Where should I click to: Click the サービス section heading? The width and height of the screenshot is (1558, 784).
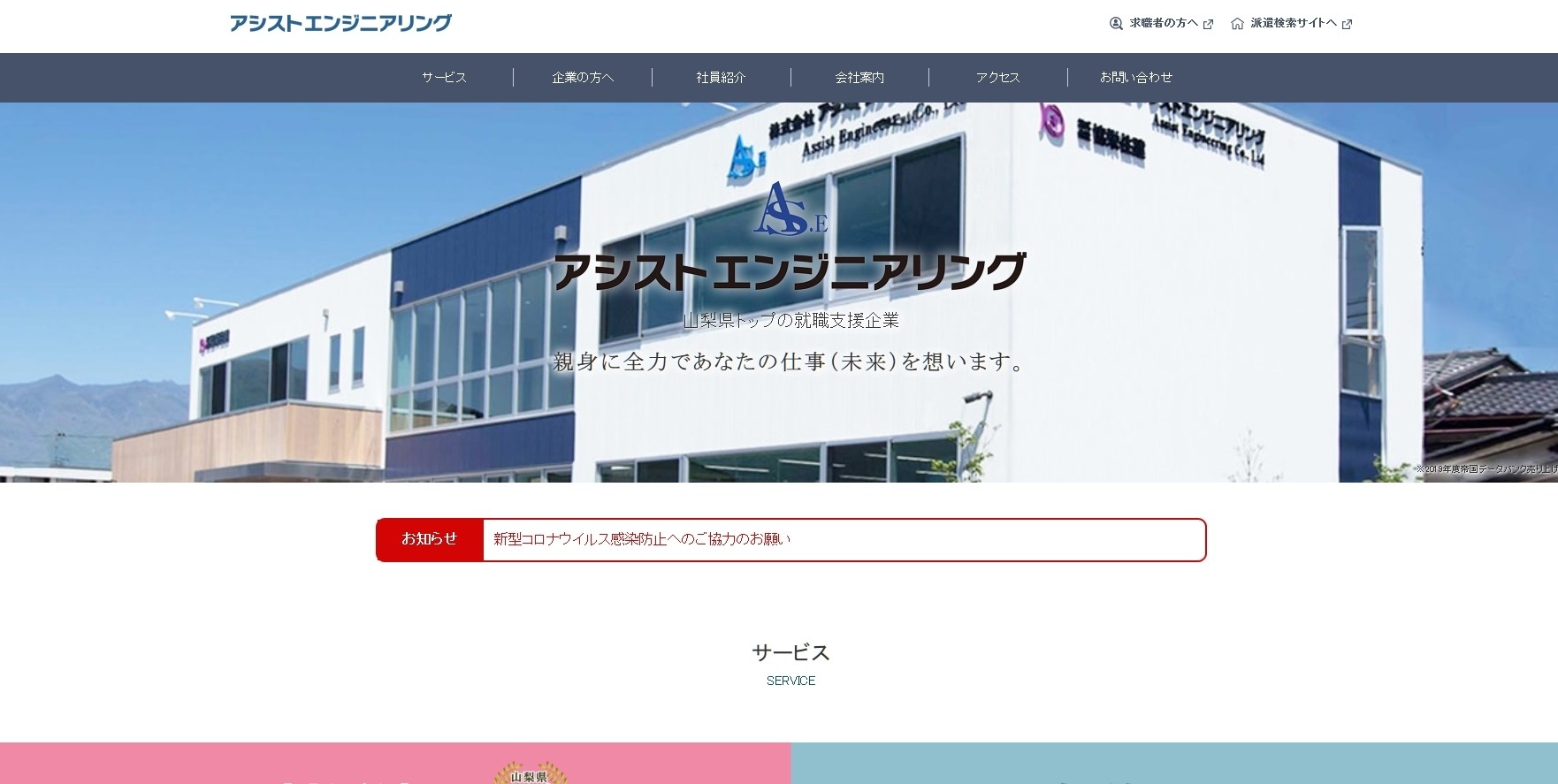click(790, 652)
